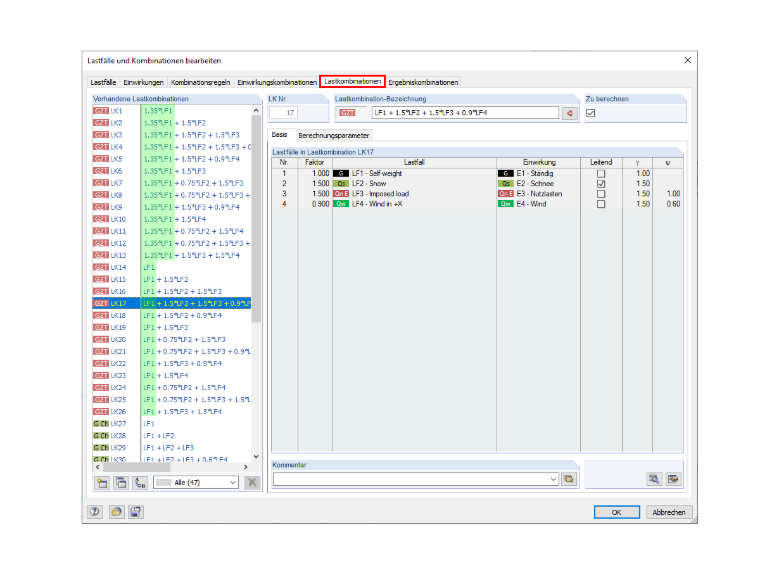Click the magnifier details icon right of Kommentar

pos(654,479)
